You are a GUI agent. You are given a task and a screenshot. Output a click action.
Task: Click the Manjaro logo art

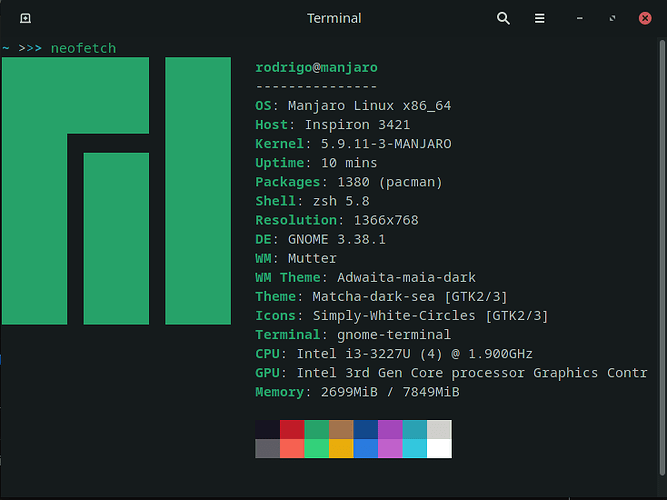click(x=117, y=191)
